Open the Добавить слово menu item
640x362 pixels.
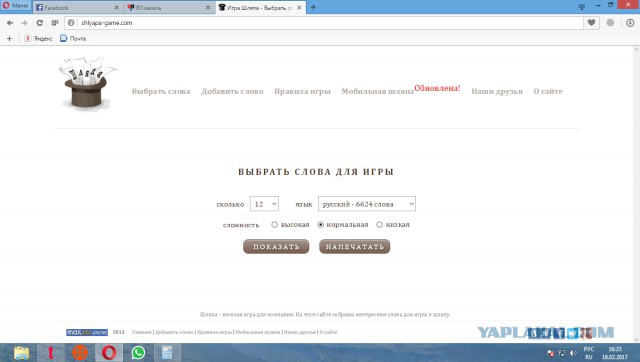click(232, 91)
